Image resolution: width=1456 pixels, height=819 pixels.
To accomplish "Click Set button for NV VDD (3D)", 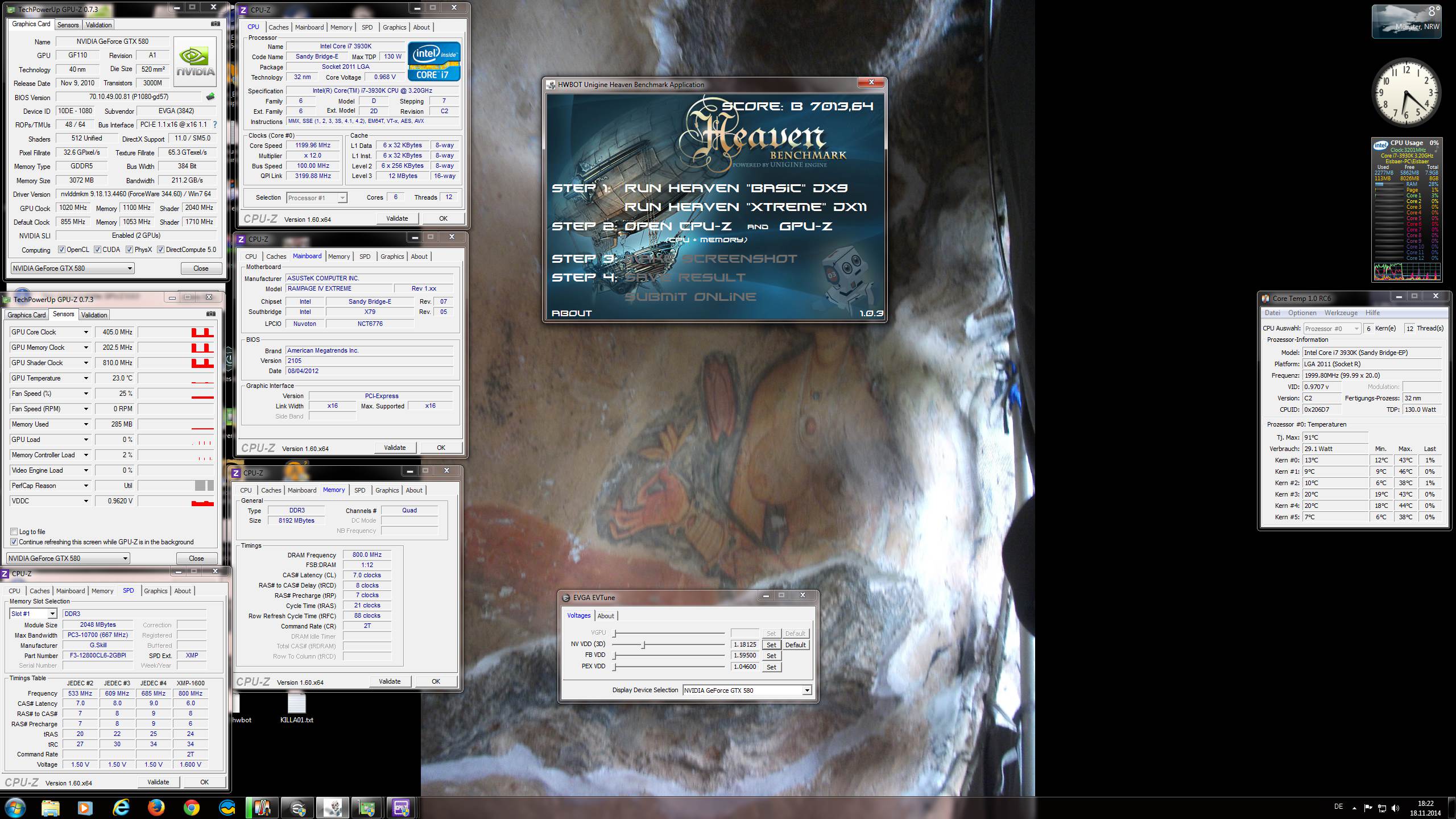I will (x=771, y=645).
